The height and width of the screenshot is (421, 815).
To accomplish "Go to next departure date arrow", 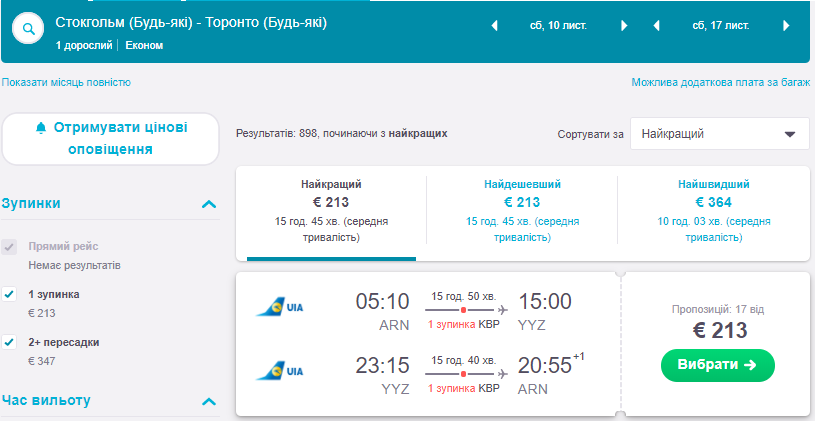I will click(x=624, y=26).
